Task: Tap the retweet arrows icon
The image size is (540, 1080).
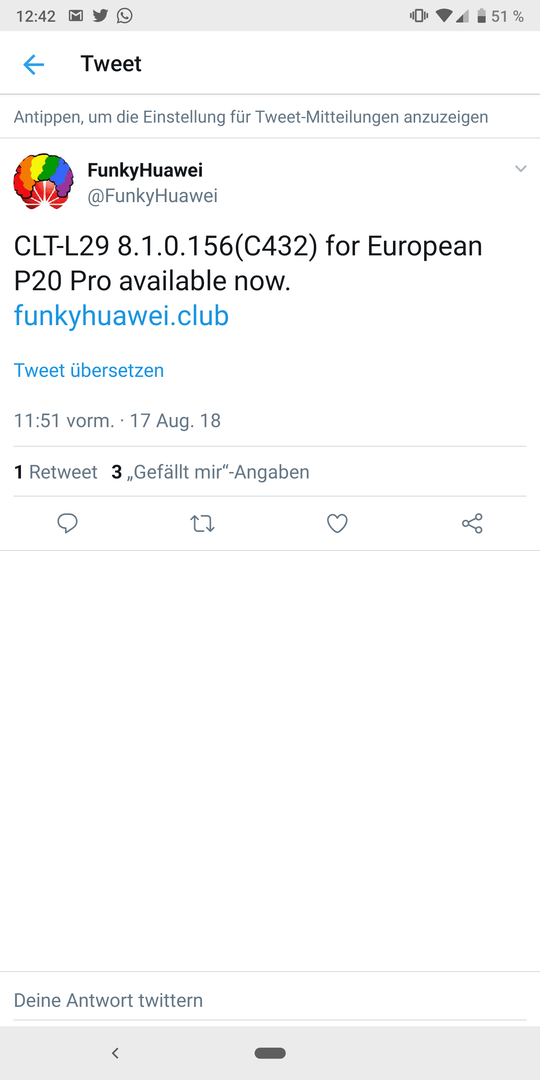Action: click(202, 524)
